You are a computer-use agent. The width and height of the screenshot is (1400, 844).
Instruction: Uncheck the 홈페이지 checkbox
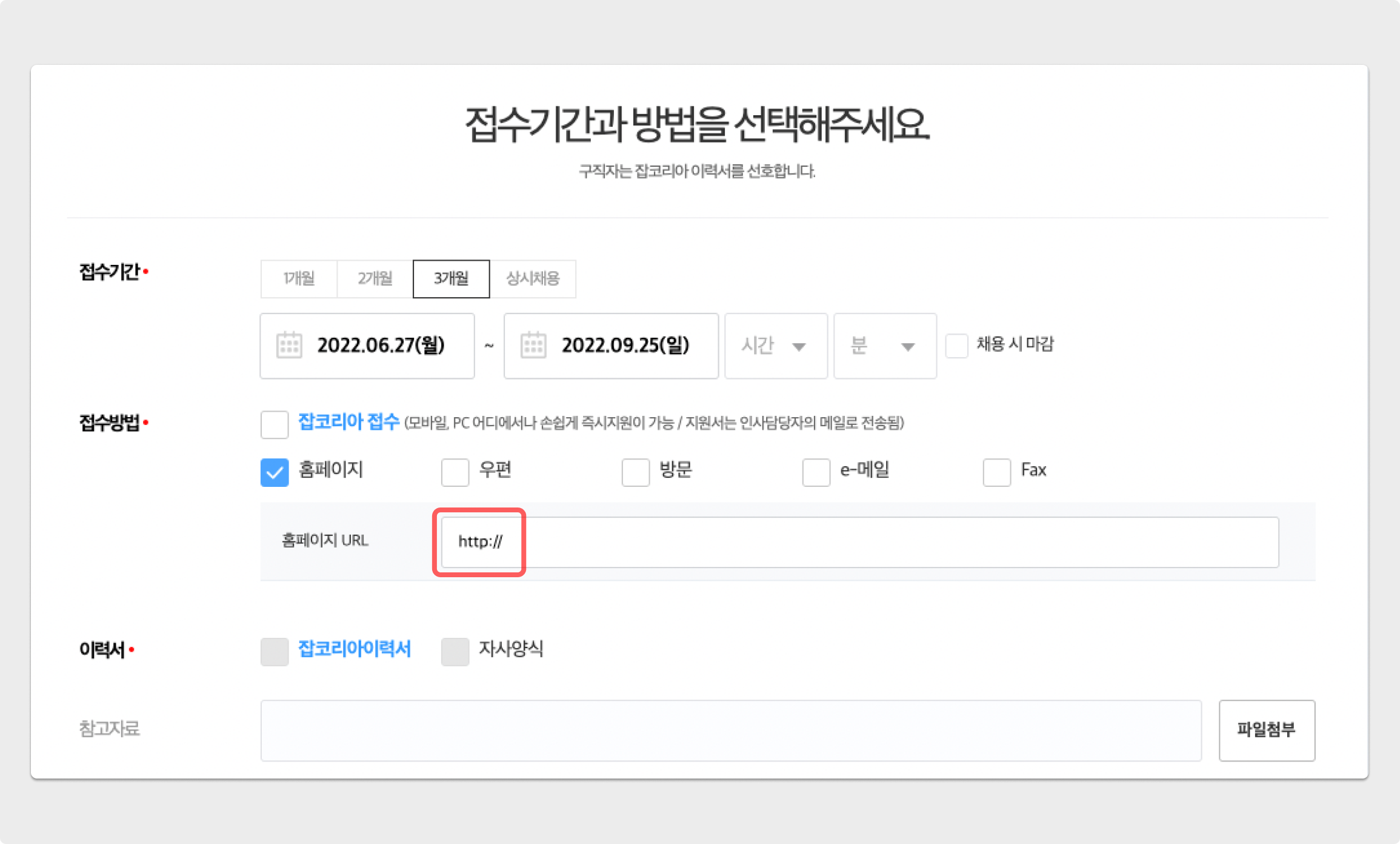click(275, 472)
